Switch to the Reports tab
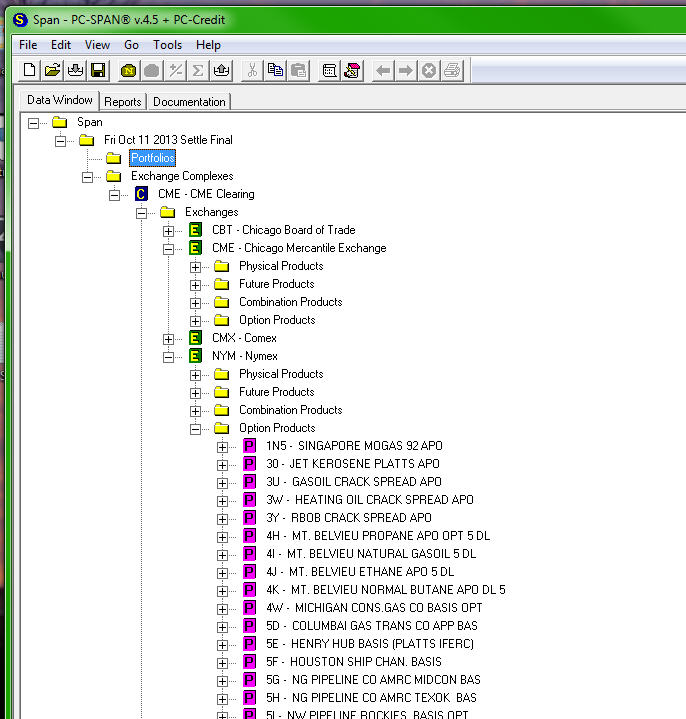Viewport: 686px width, 719px height. pyautogui.click(x=122, y=102)
